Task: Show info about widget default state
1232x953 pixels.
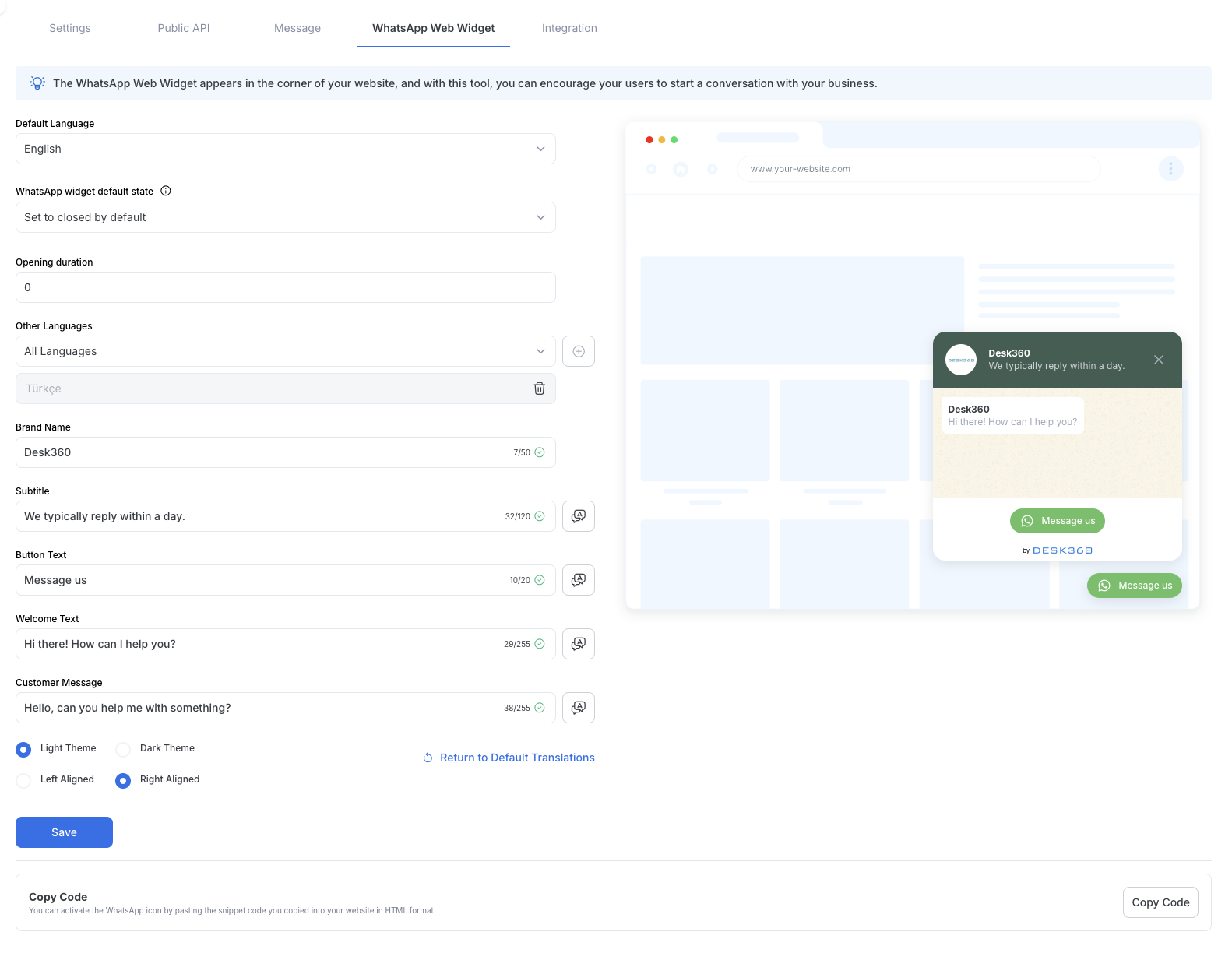Action: [166, 191]
